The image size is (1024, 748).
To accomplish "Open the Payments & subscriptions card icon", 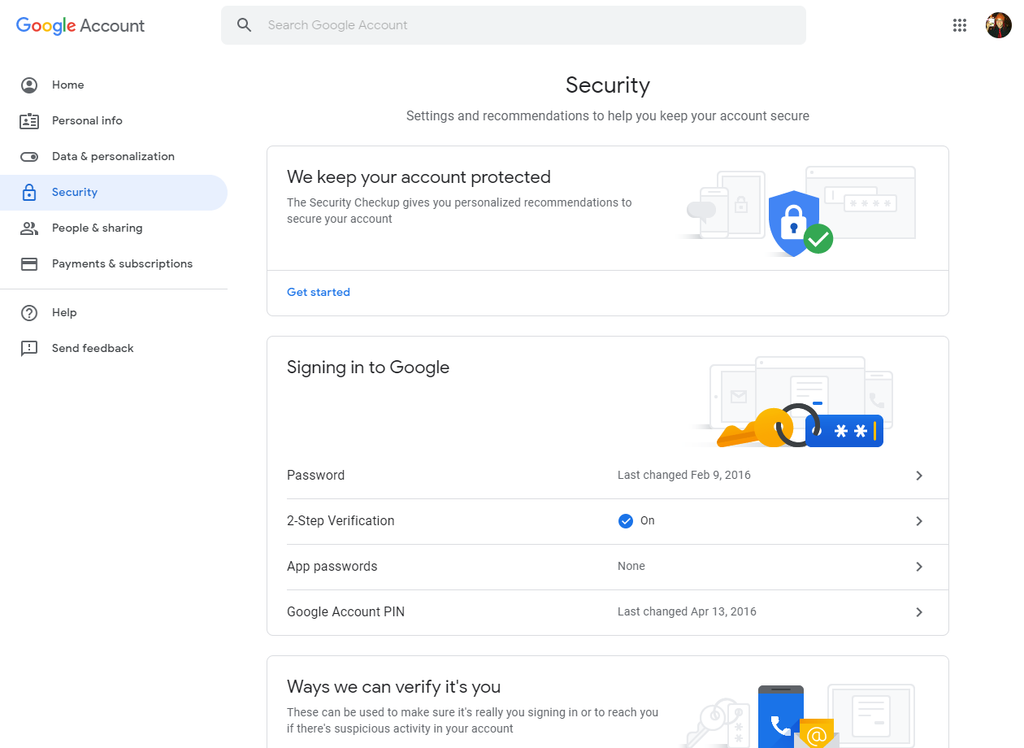I will tap(30, 263).
